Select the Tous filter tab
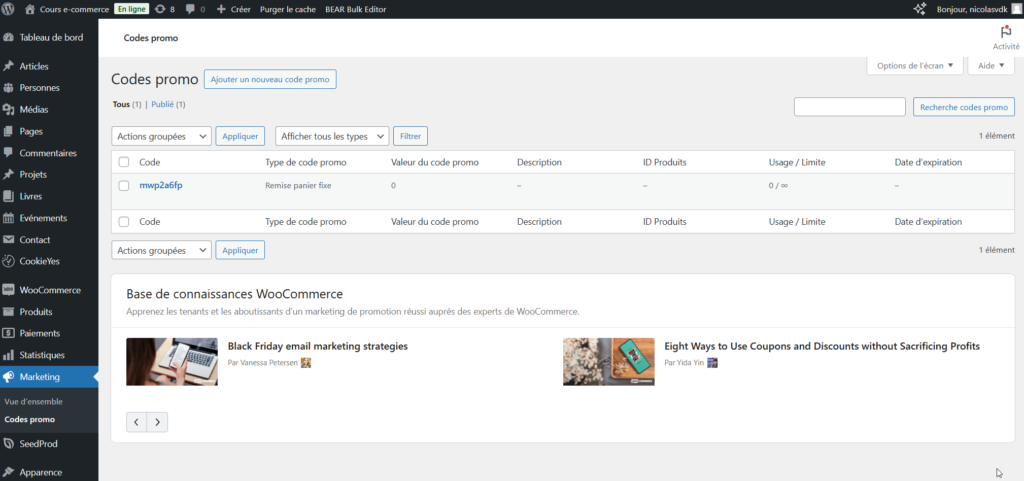The image size is (1024, 481). [x=121, y=104]
